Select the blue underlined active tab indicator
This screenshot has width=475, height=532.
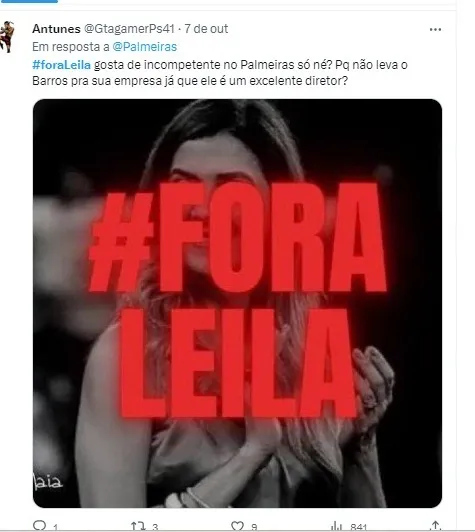pos(29,1)
